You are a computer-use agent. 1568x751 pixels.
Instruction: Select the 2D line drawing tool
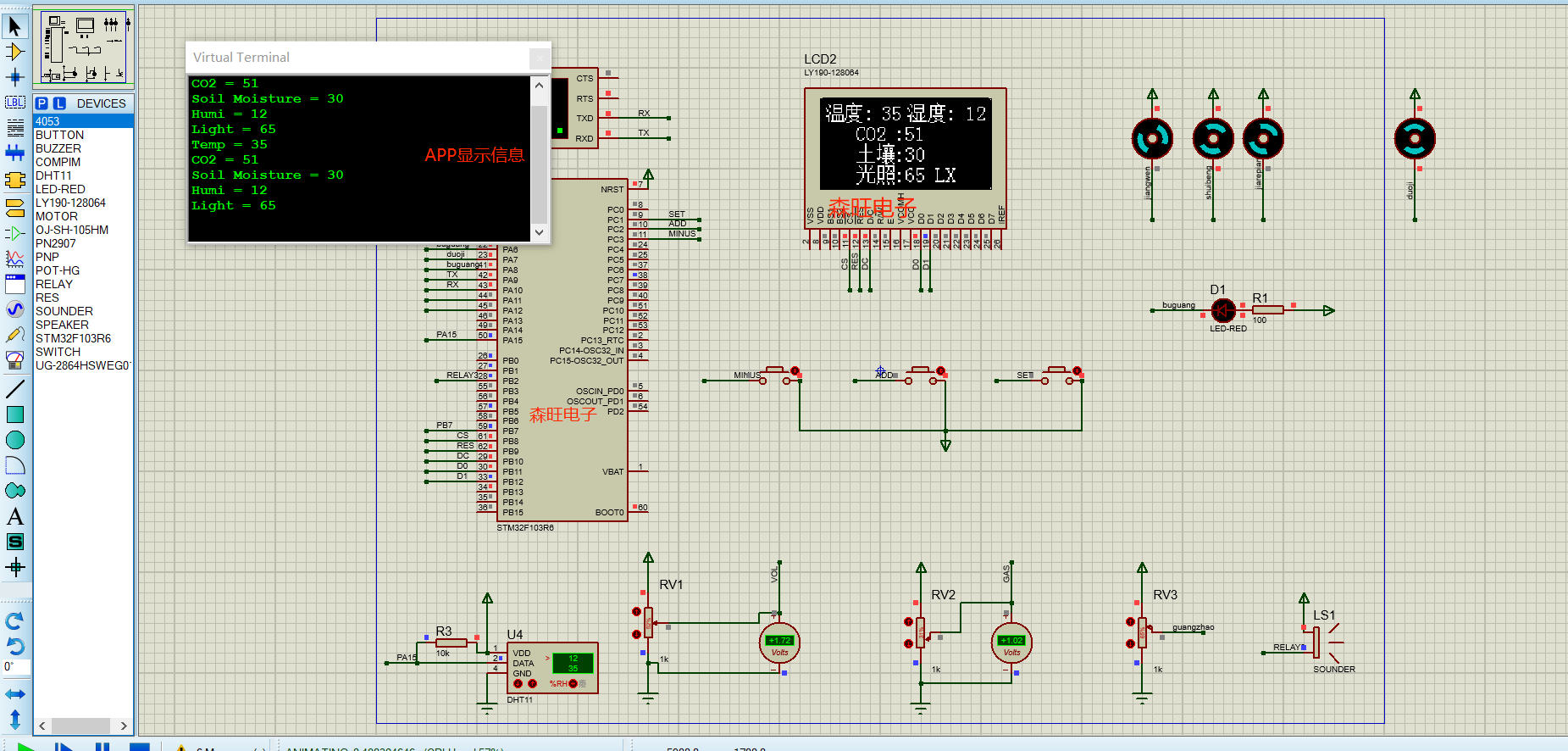click(14, 389)
